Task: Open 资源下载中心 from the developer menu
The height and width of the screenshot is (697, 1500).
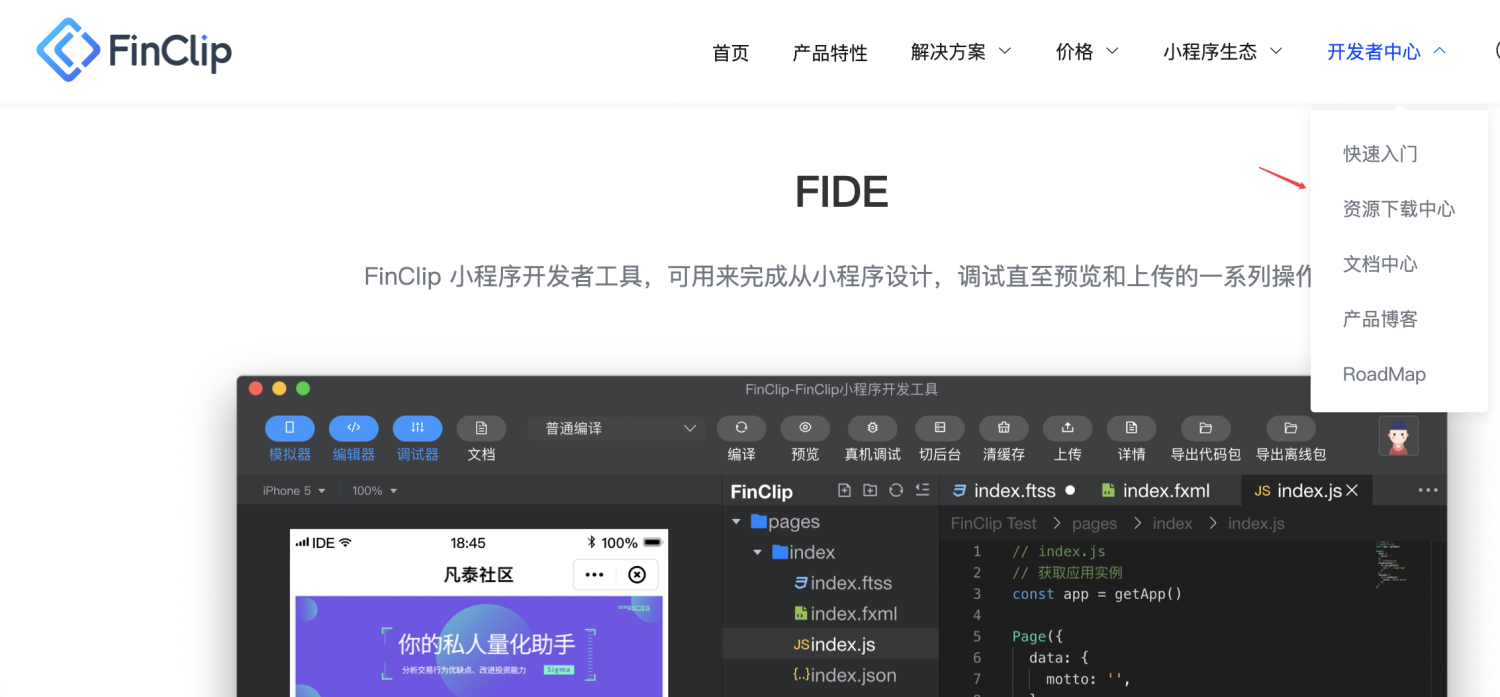Action: [x=1399, y=208]
